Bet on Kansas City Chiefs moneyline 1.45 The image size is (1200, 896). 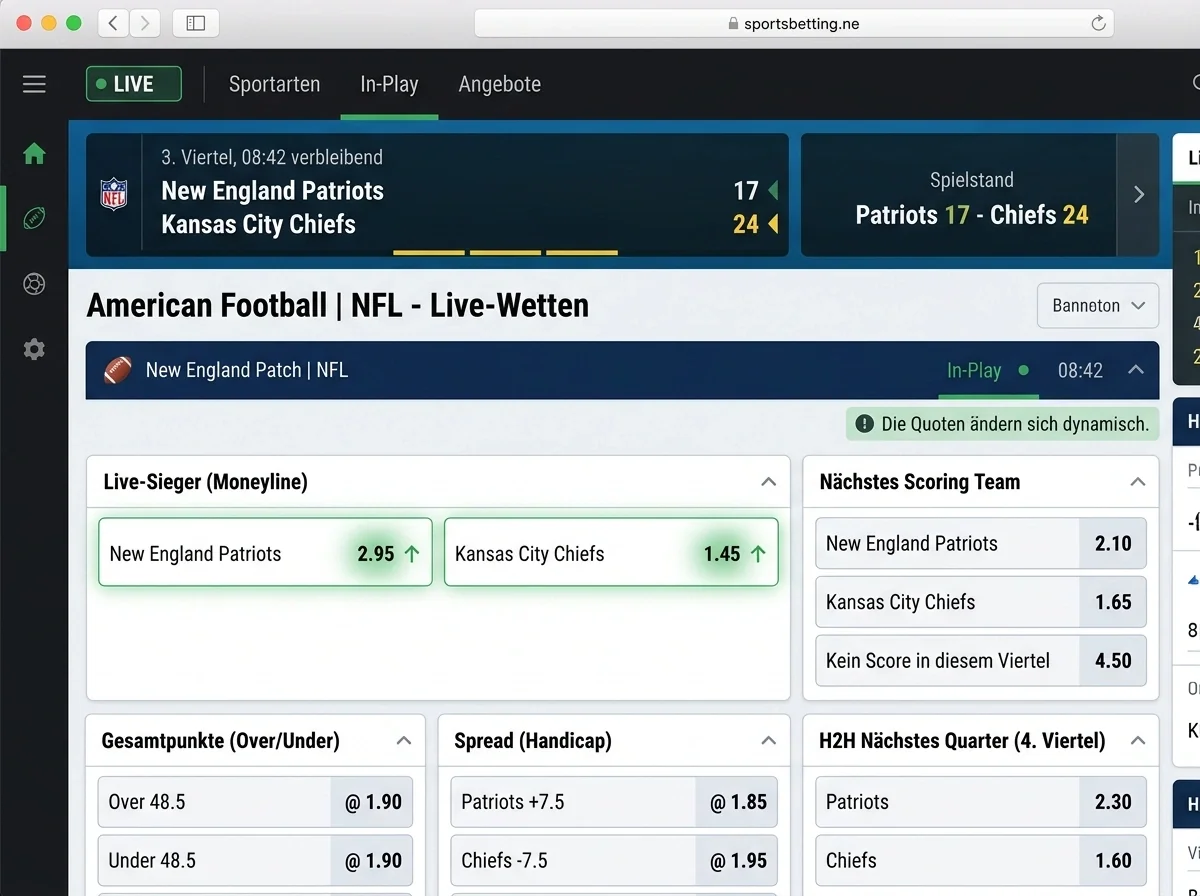(611, 552)
